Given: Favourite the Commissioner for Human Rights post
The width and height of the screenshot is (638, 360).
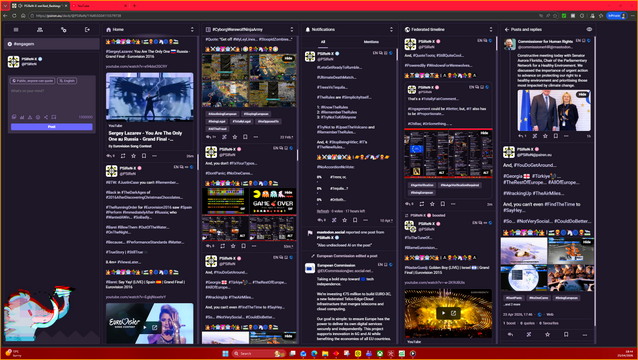Looking at the screenshot, I should pyautogui.click(x=545, y=136).
